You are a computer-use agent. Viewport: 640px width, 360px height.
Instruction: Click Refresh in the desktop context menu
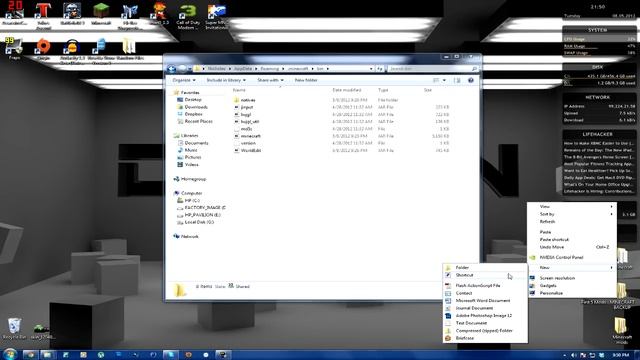[571, 222]
